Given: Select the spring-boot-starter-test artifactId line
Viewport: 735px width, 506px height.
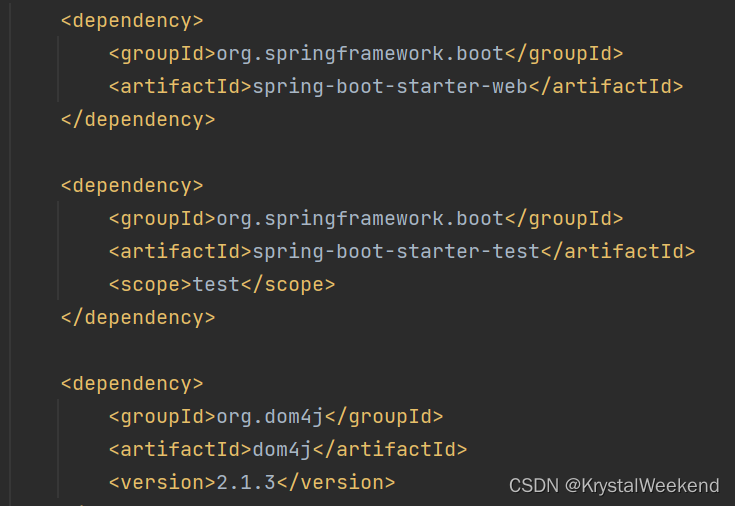Looking at the screenshot, I should coord(402,252).
